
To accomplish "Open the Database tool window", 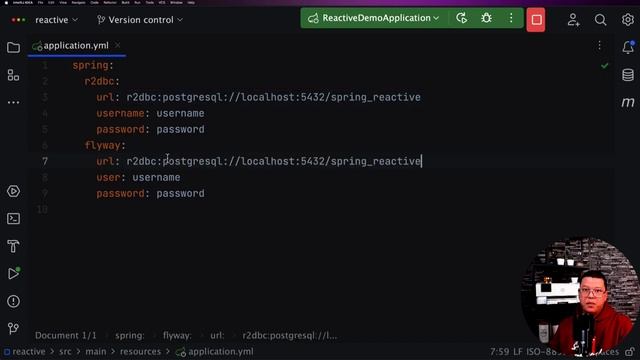I will [628, 75].
